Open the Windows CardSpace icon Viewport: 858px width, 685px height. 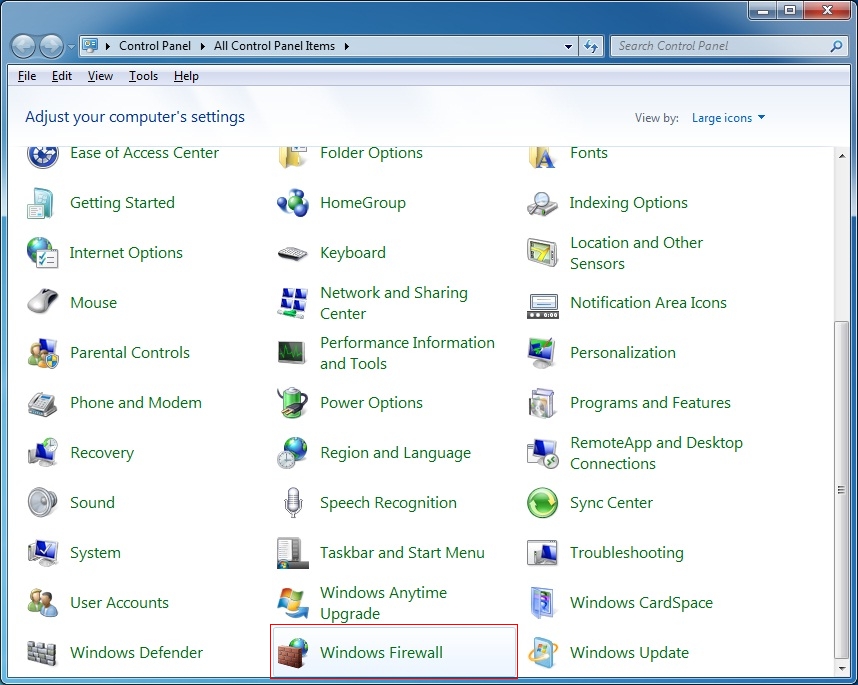coord(542,603)
